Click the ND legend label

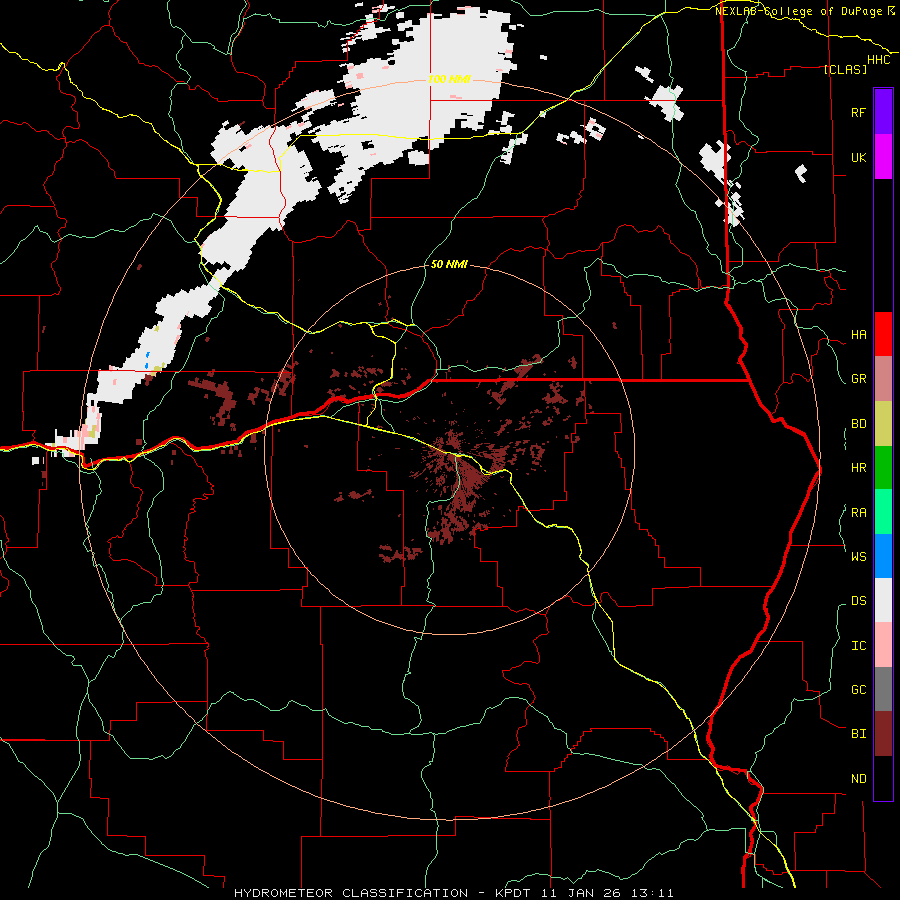pos(858,779)
